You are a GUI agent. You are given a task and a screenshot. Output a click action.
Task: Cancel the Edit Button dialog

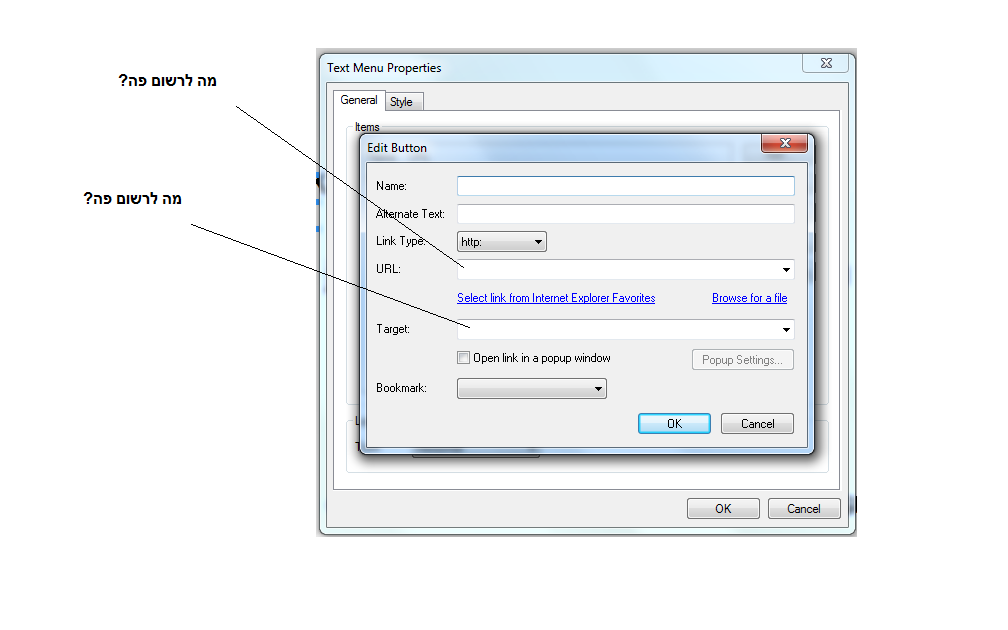757,424
